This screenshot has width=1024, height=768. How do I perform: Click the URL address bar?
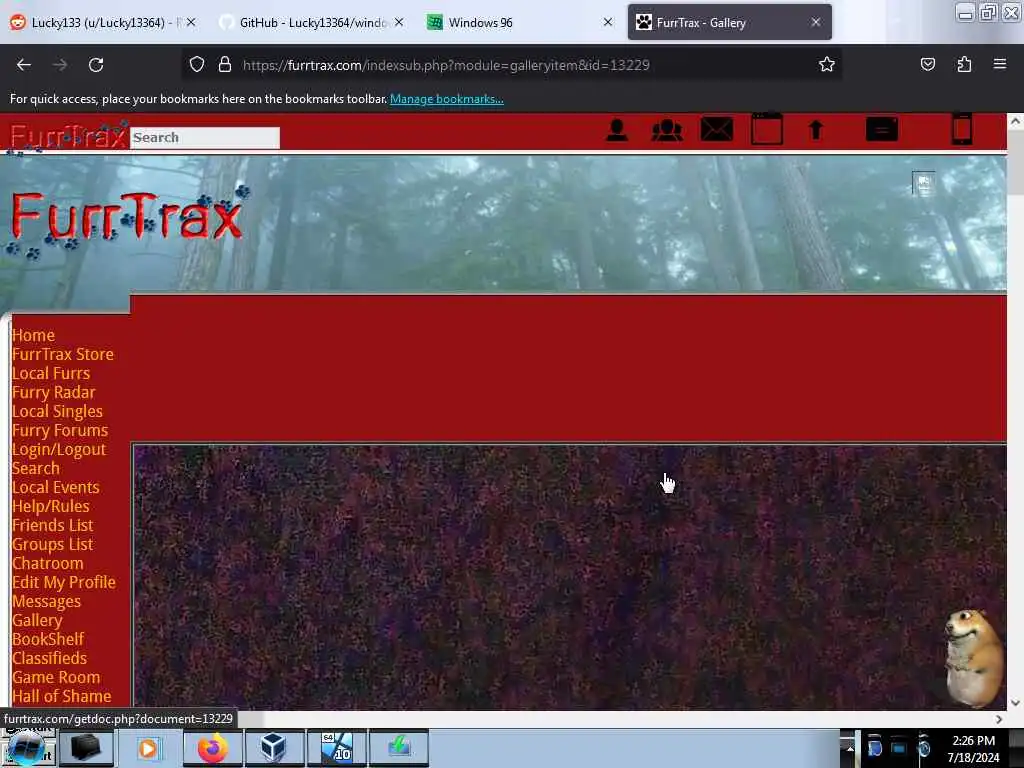(x=511, y=65)
